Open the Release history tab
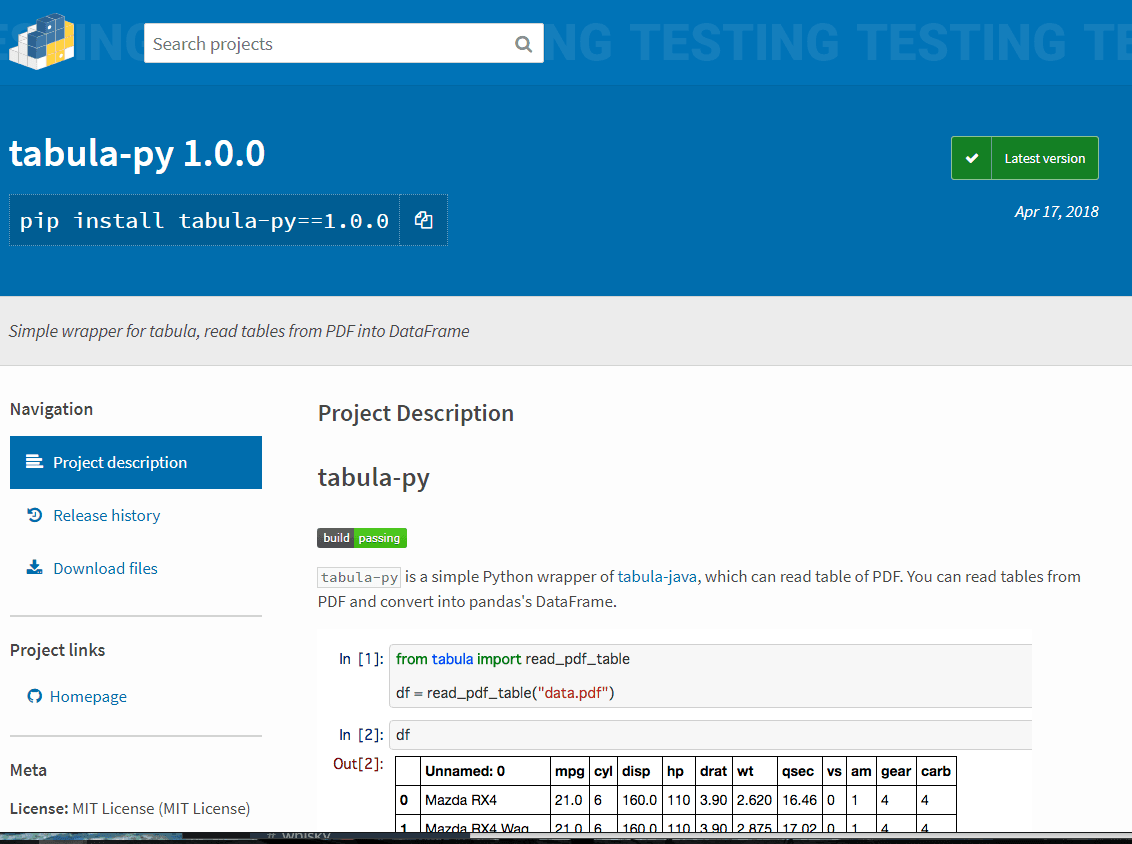This screenshot has width=1132, height=844. pyautogui.click(x=106, y=515)
